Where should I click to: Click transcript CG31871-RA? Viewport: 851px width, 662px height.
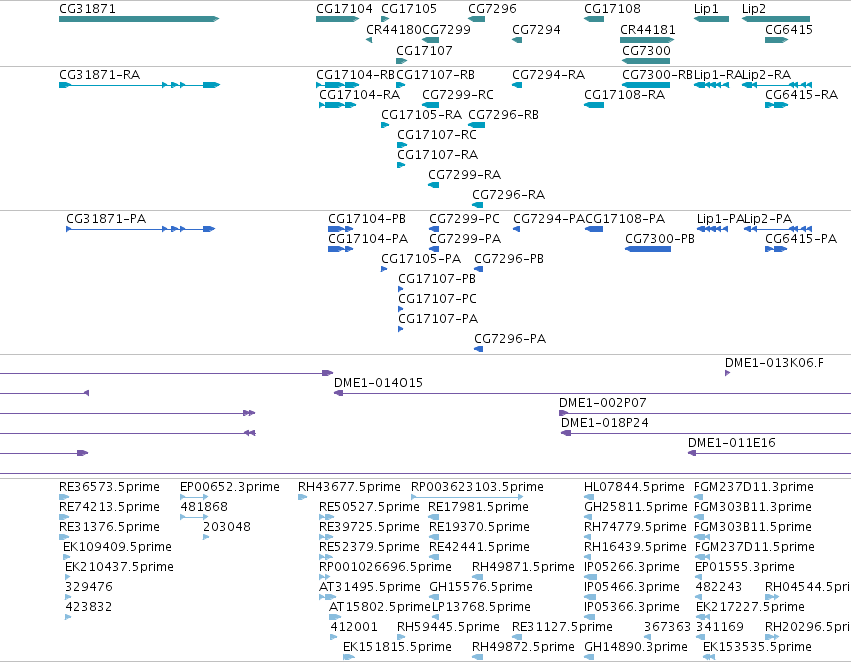click(x=139, y=85)
